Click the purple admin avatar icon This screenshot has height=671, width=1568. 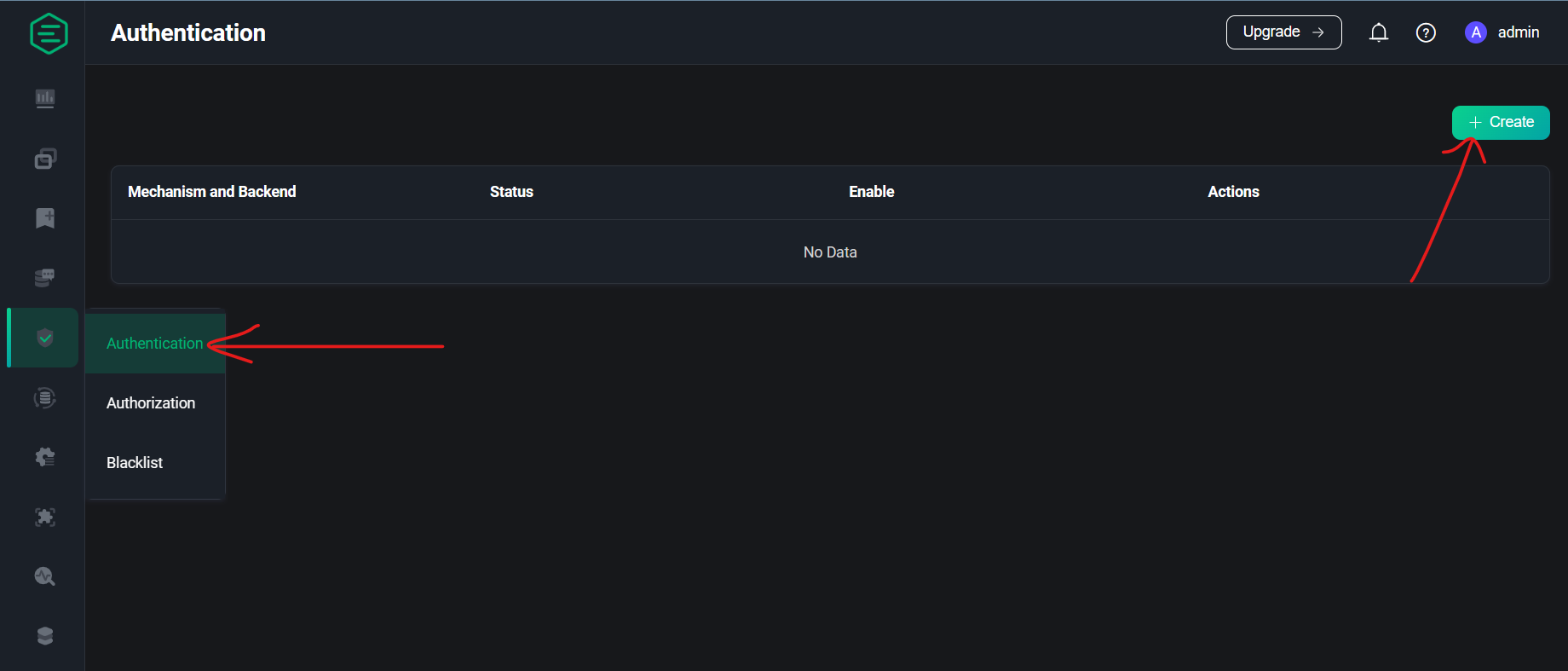[x=1476, y=32]
